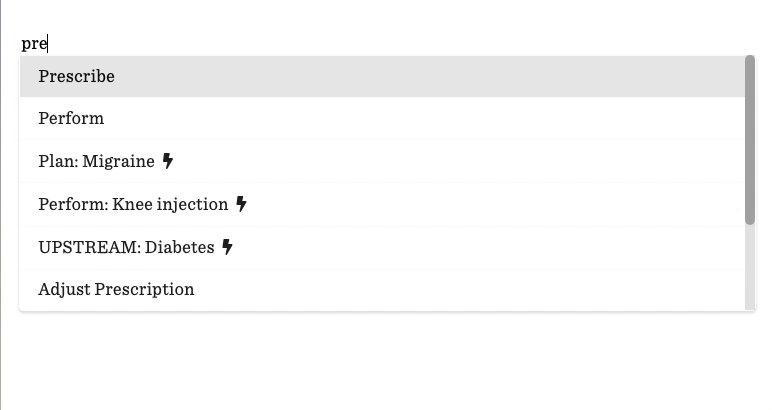
Task: Choose the second suggestion labeled Perform
Action: point(382,118)
